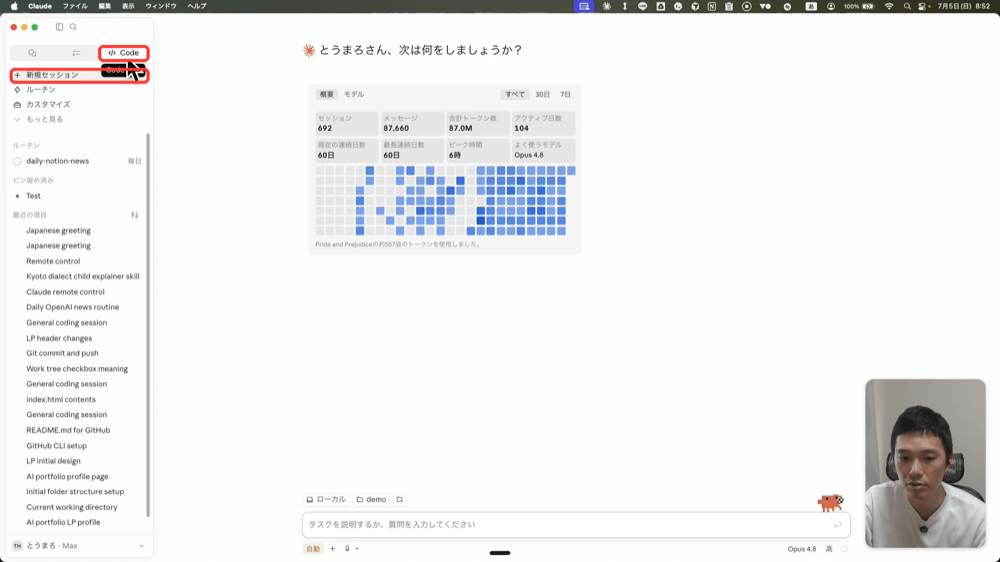Click the plus attach icon below input
This screenshot has height=562, width=1000.
pyautogui.click(x=332, y=549)
